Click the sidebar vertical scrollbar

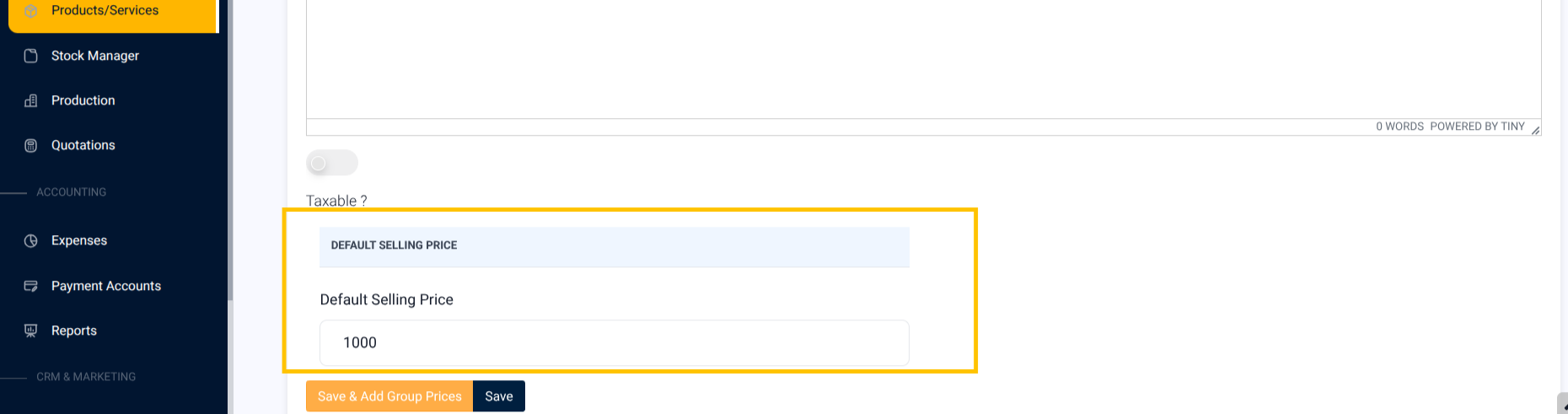pos(230,152)
